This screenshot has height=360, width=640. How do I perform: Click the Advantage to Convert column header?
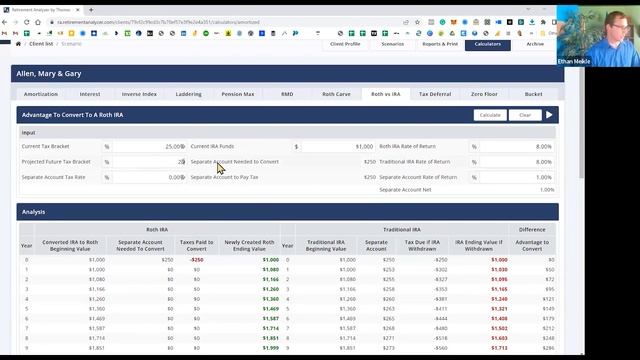[532, 245]
